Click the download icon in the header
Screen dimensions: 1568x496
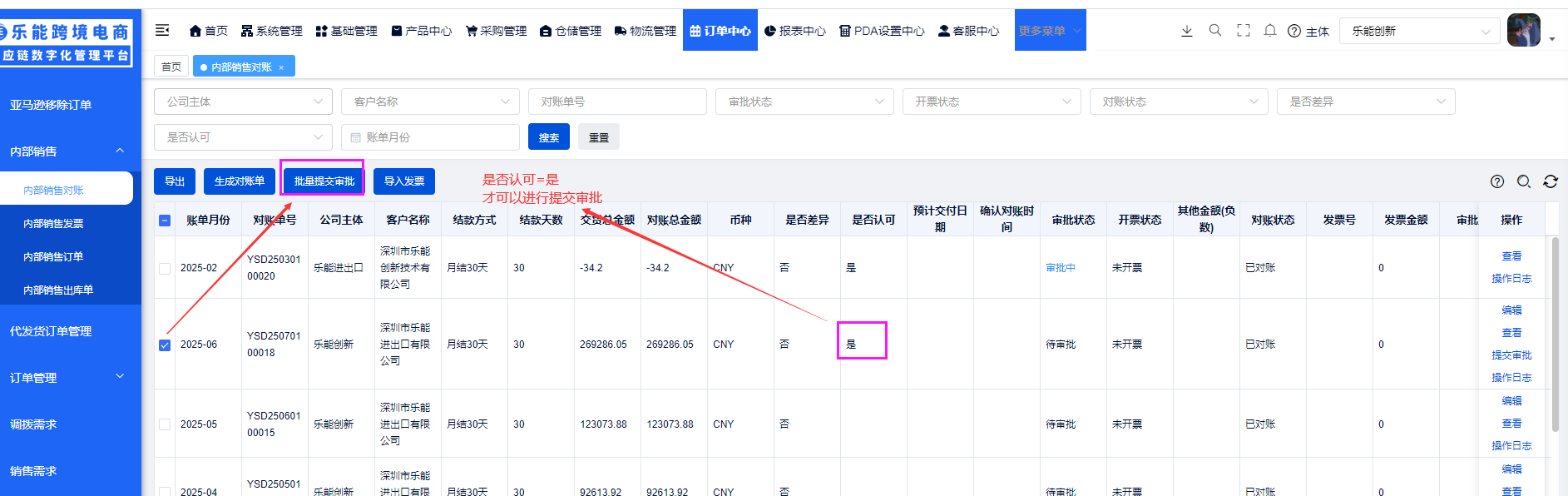[x=1187, y=31]
